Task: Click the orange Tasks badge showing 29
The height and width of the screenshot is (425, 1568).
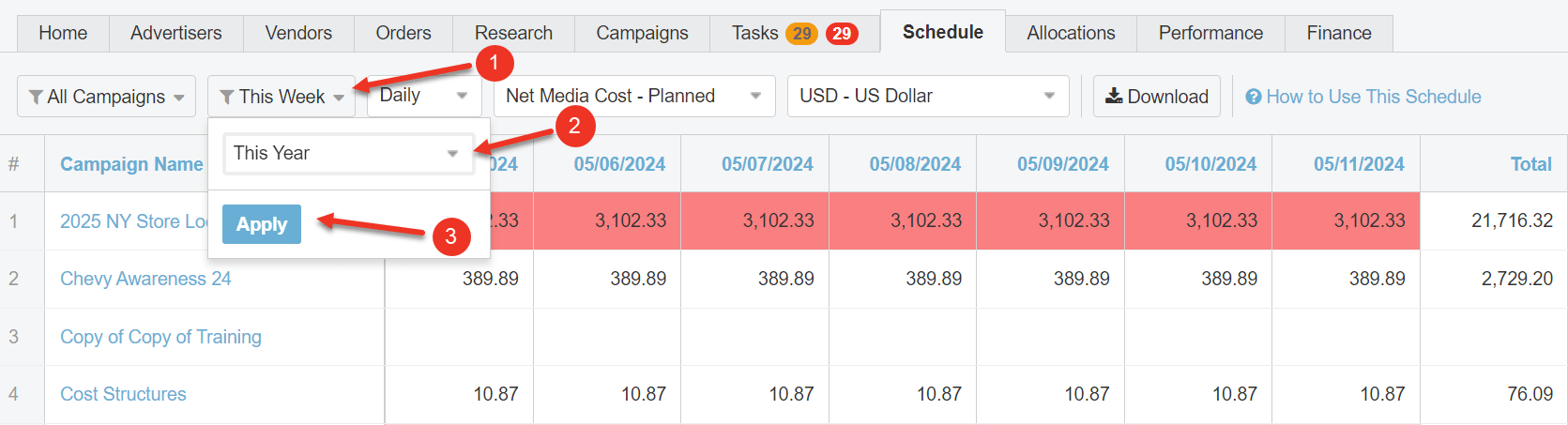Action: pos(801,34)
